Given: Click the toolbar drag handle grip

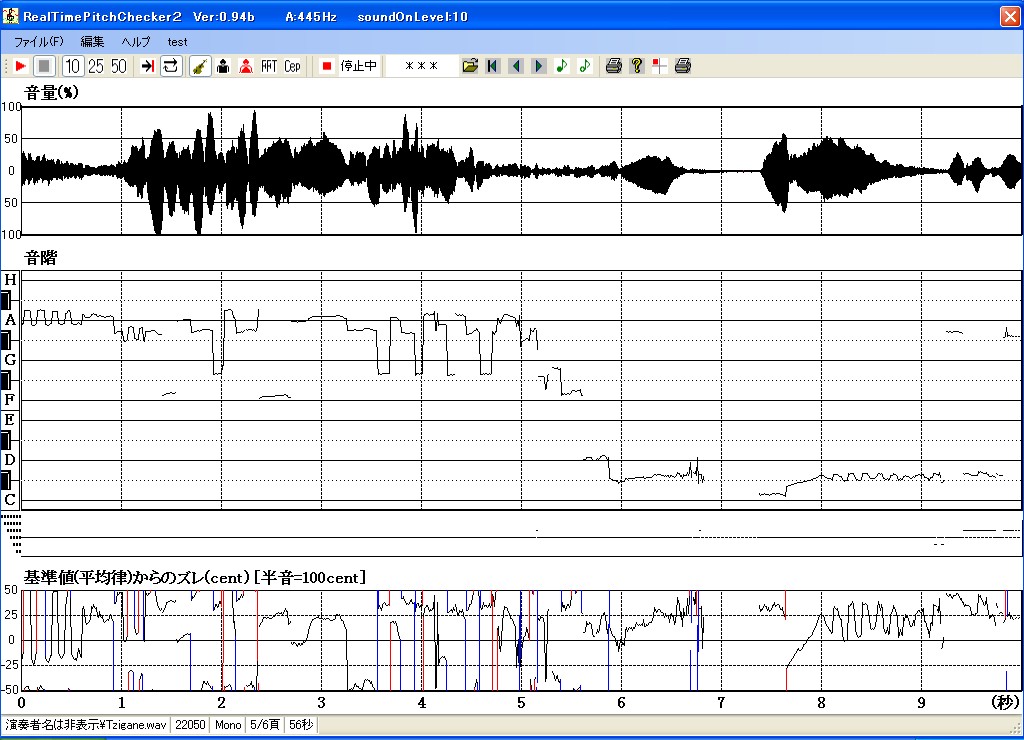Looking at the screenshot, I should point(6,66).
